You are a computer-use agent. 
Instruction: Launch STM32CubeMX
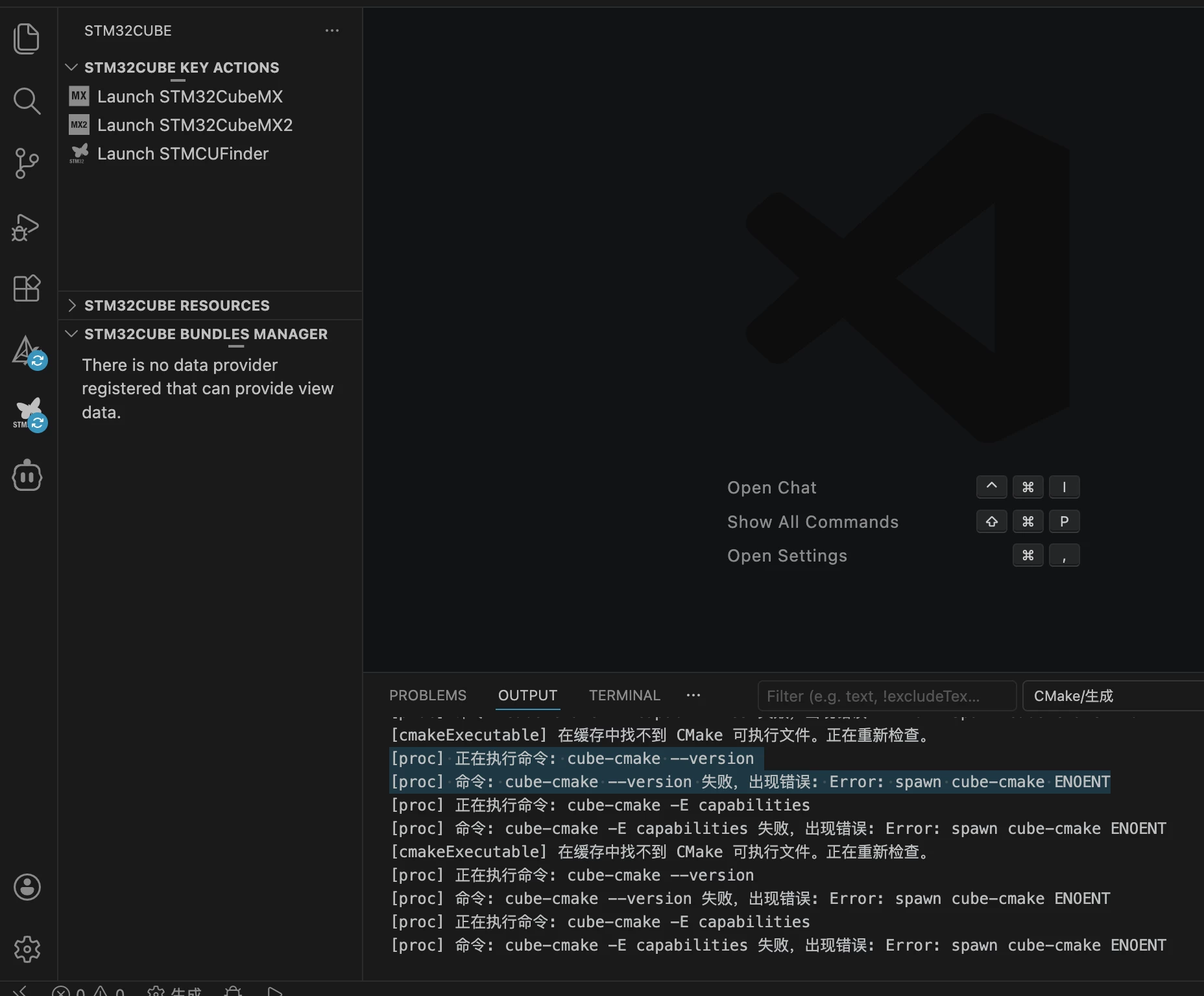(190, 97)
